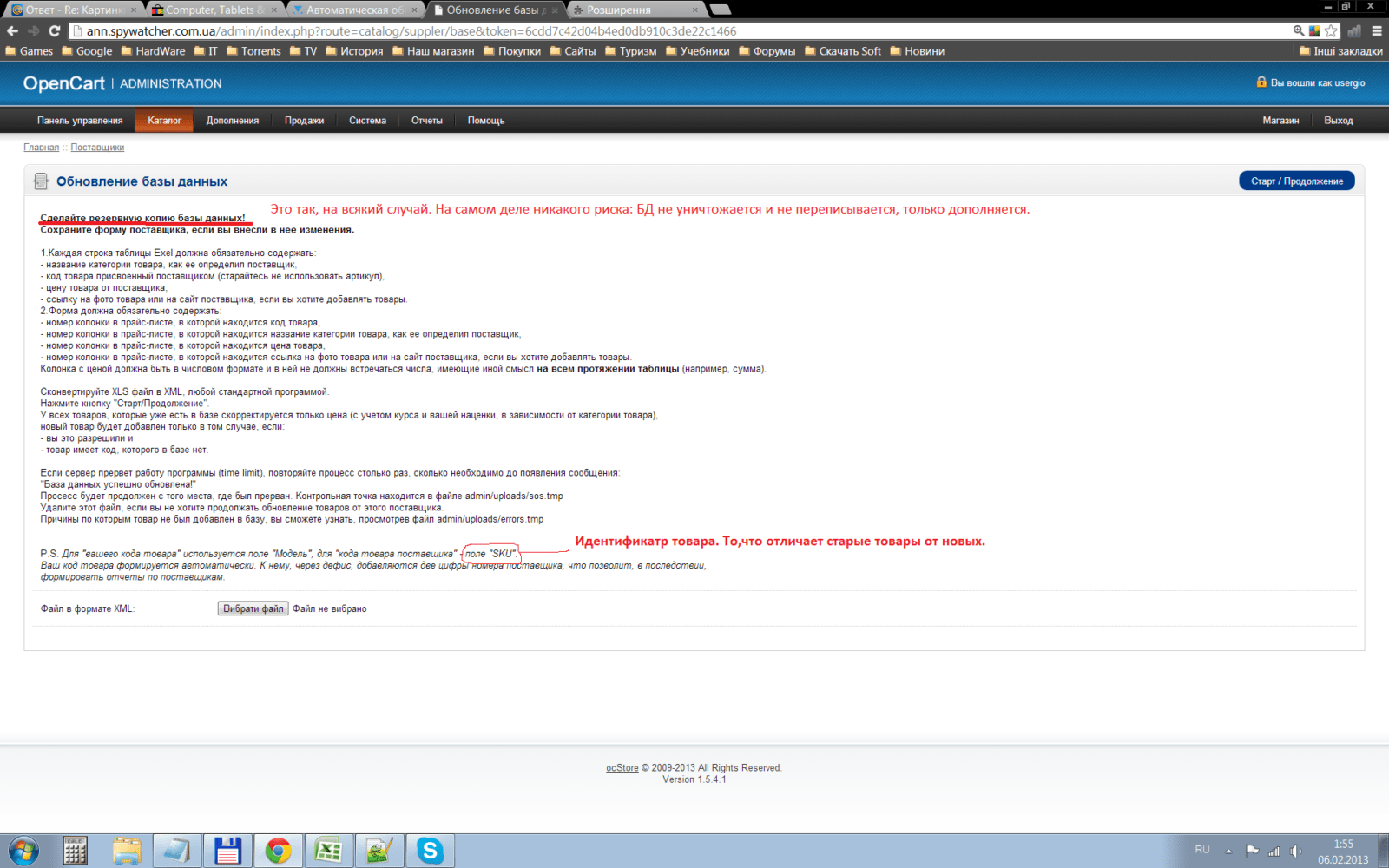Open the Інші закладки bookmarks folder

1340,51
